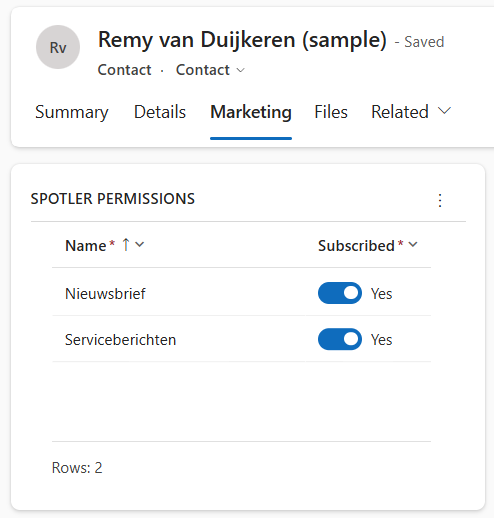Click the Yes label for Serviceberichten

382,340
